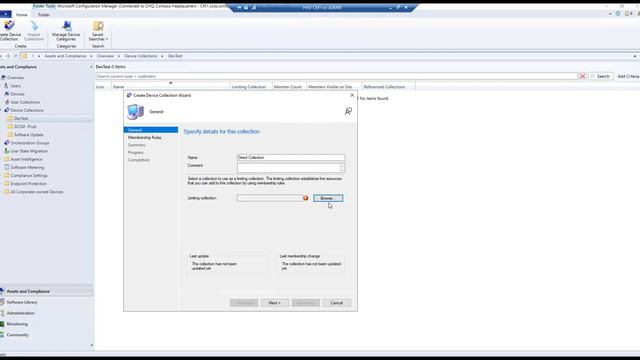Switch to the Home ribbon tab
This screenshot has height=360, width=640.
[x=22, y=15]
